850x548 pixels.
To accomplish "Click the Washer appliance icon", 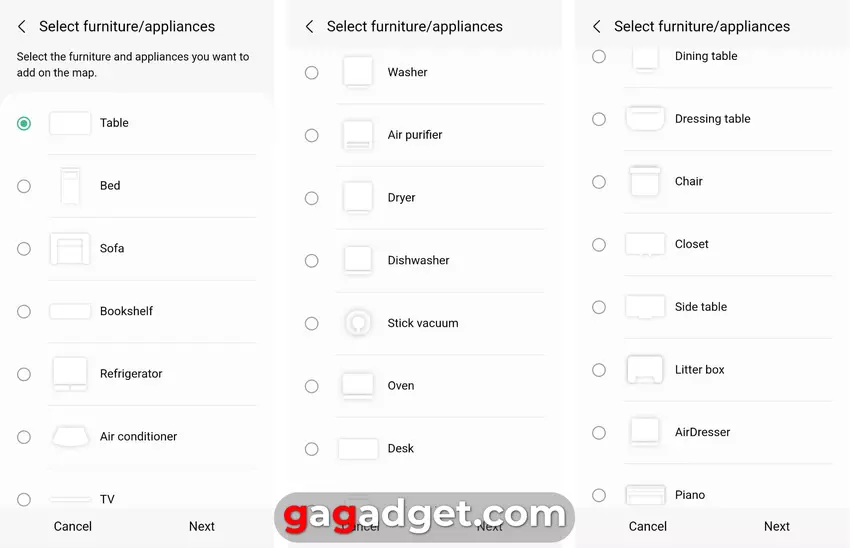I will click(x=357, y=72).
